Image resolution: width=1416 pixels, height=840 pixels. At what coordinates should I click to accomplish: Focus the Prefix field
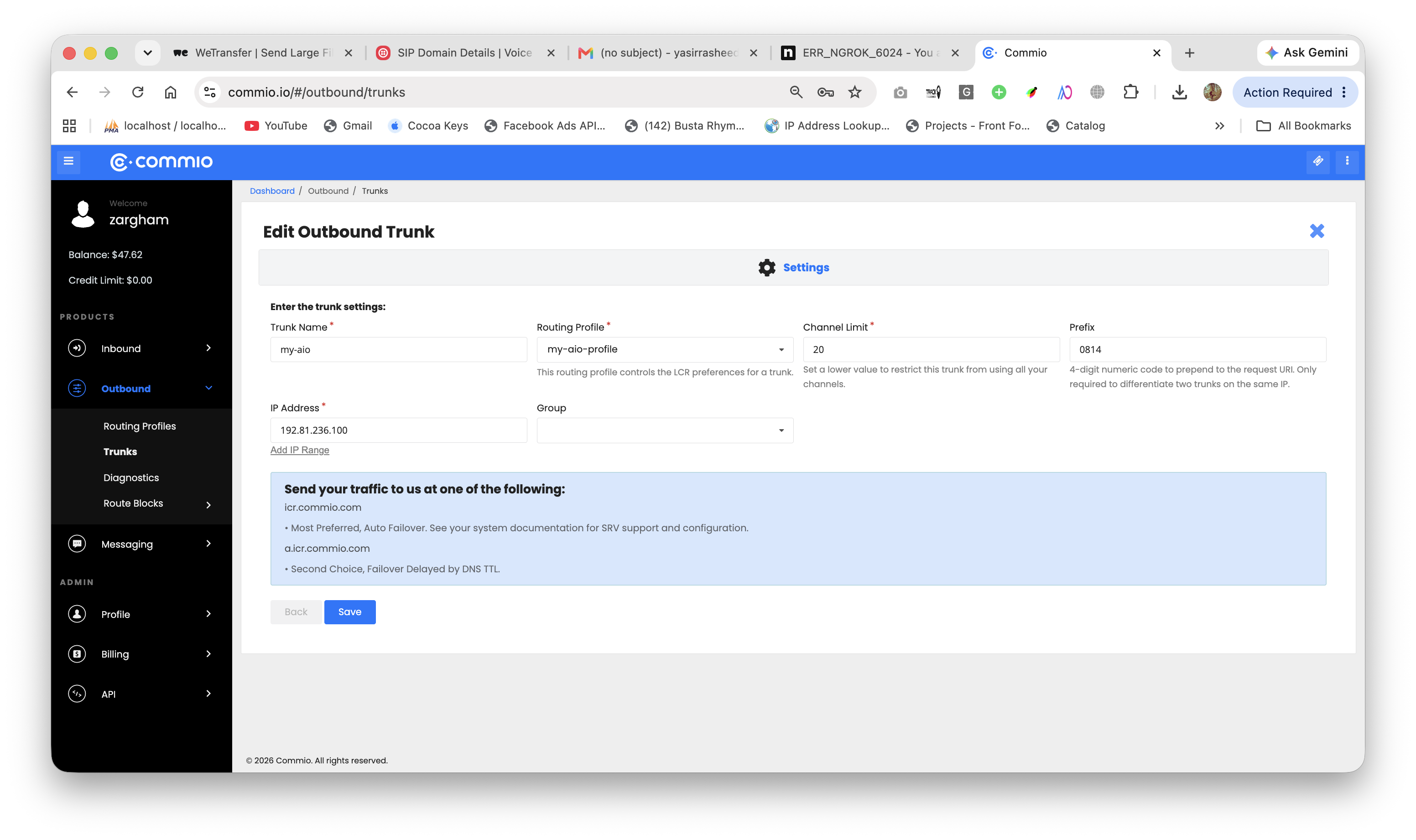coord(1197,349)
